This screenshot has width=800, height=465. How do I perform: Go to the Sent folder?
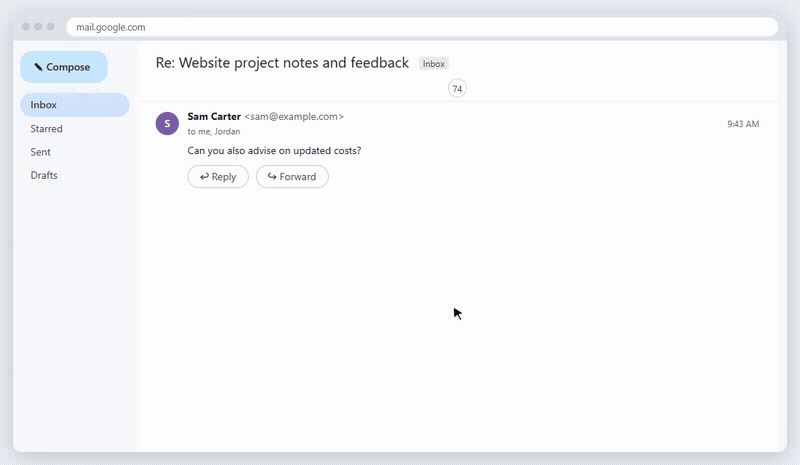coord(40,152)
